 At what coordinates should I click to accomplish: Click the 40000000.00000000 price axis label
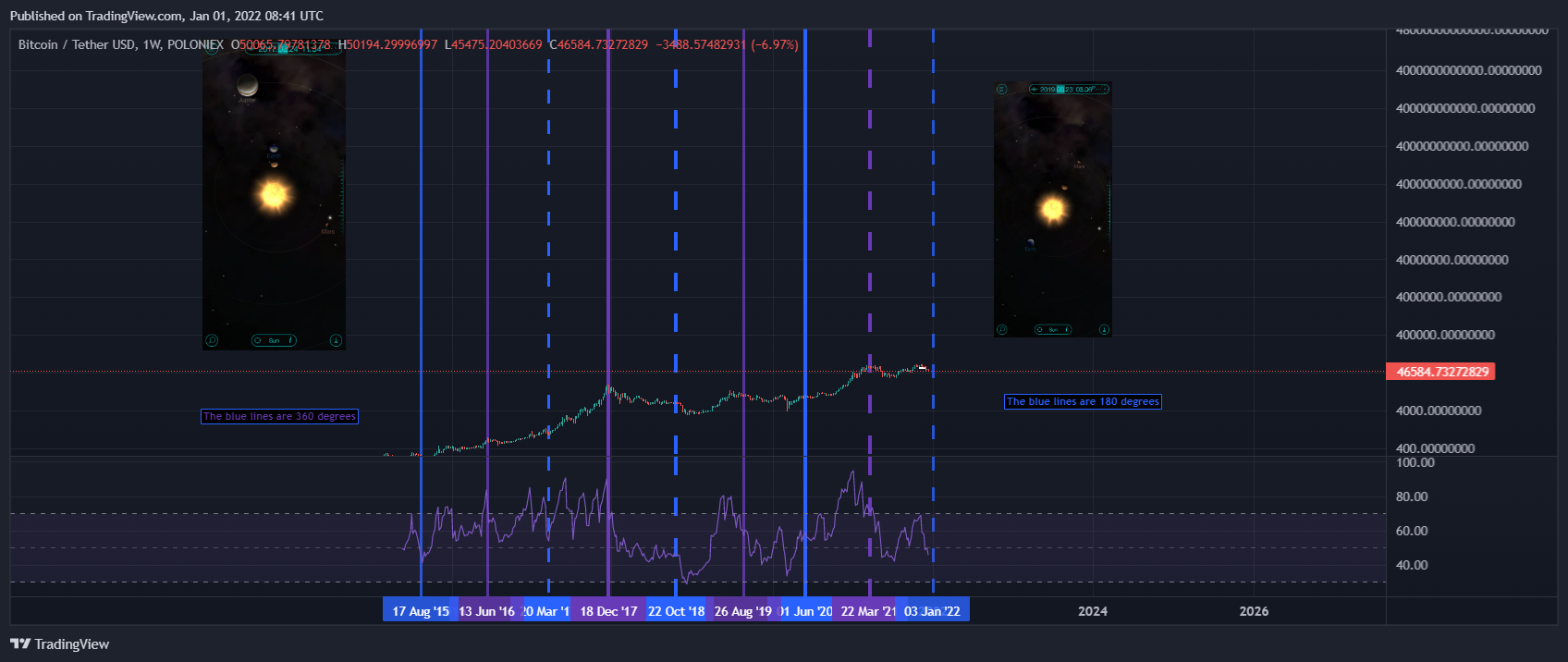(x=1452, y=260)
